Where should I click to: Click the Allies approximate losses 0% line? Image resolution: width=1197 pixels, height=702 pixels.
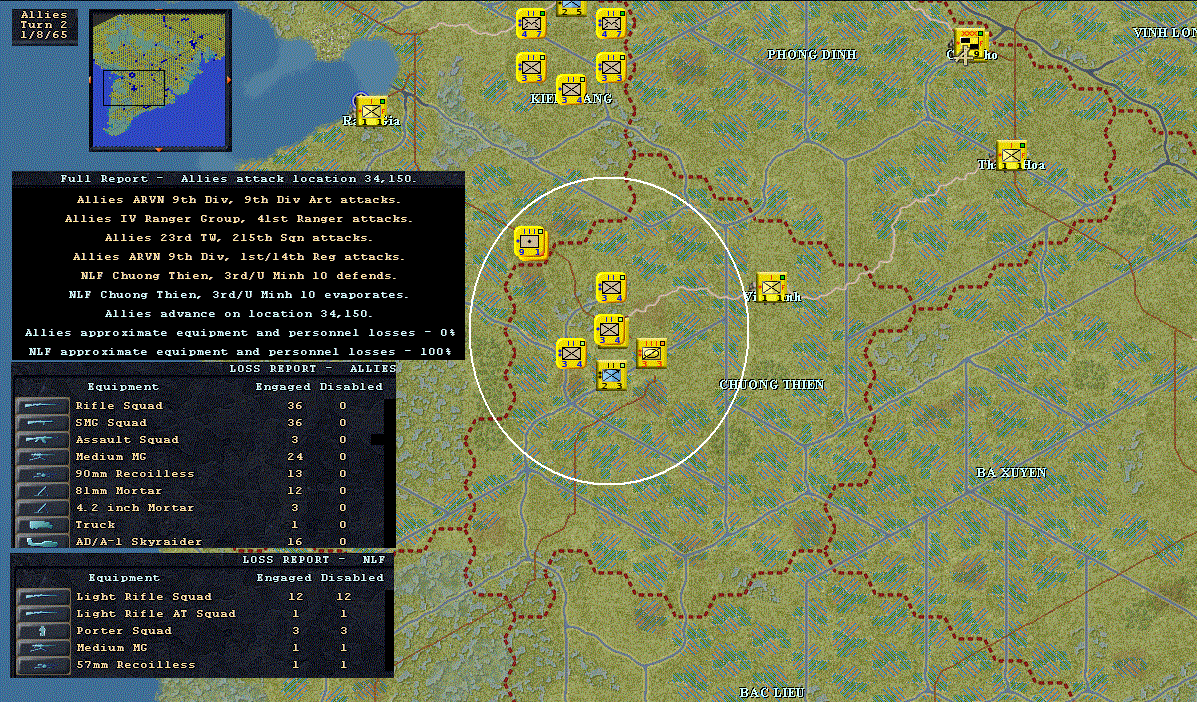coord(240,333)
